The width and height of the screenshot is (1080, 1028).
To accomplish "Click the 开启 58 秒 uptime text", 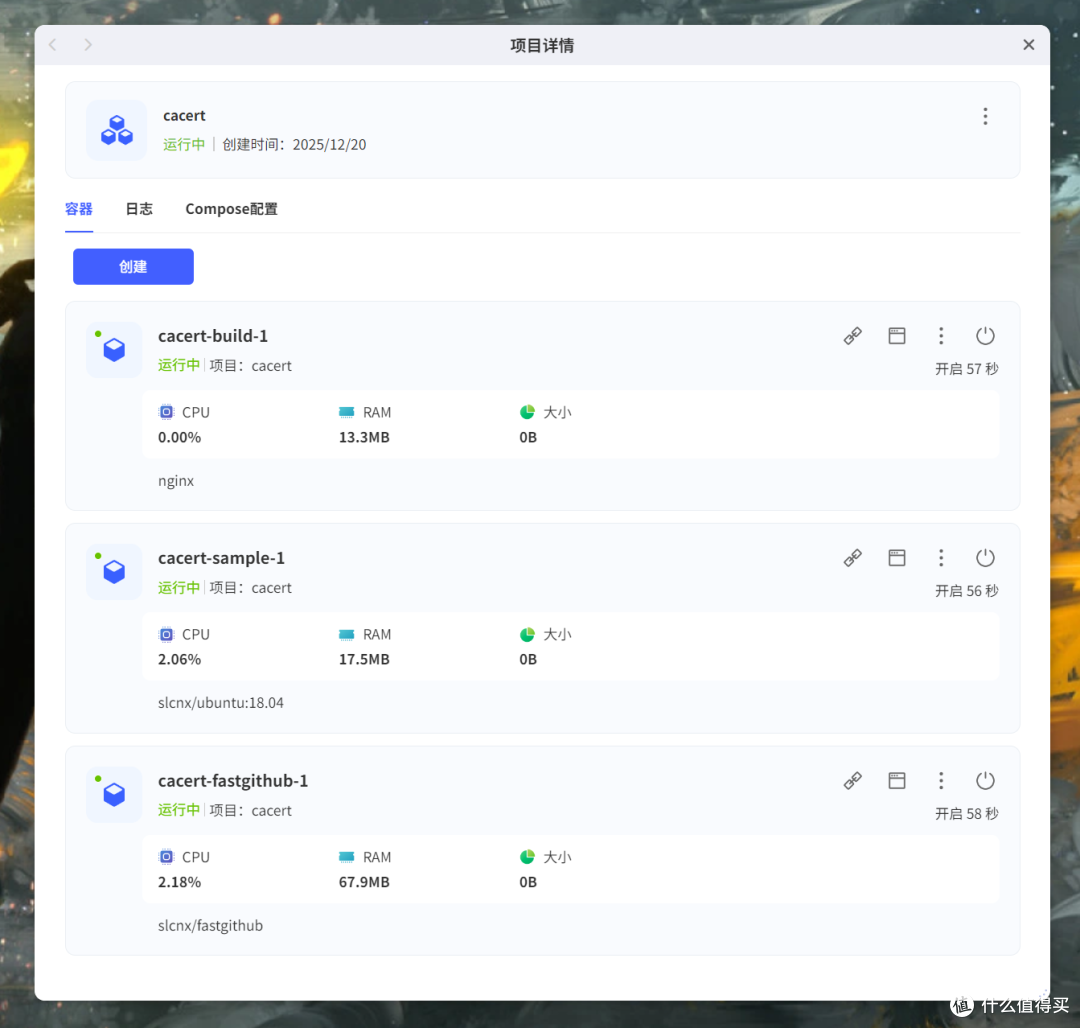I will pyautogui.click(x=966, y=814).
